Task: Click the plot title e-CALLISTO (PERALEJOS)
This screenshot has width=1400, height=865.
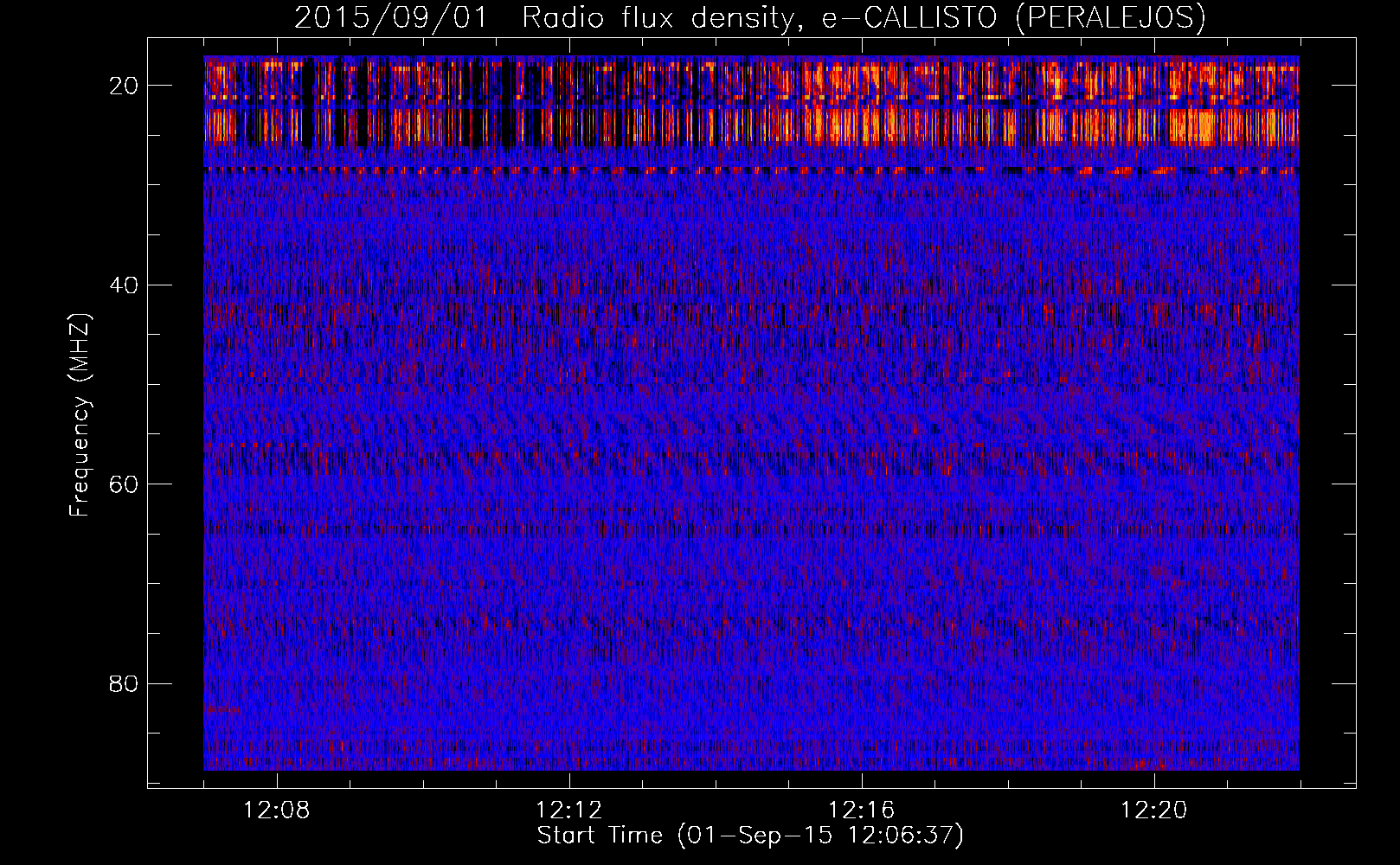Action: (x=1013, y=17)
